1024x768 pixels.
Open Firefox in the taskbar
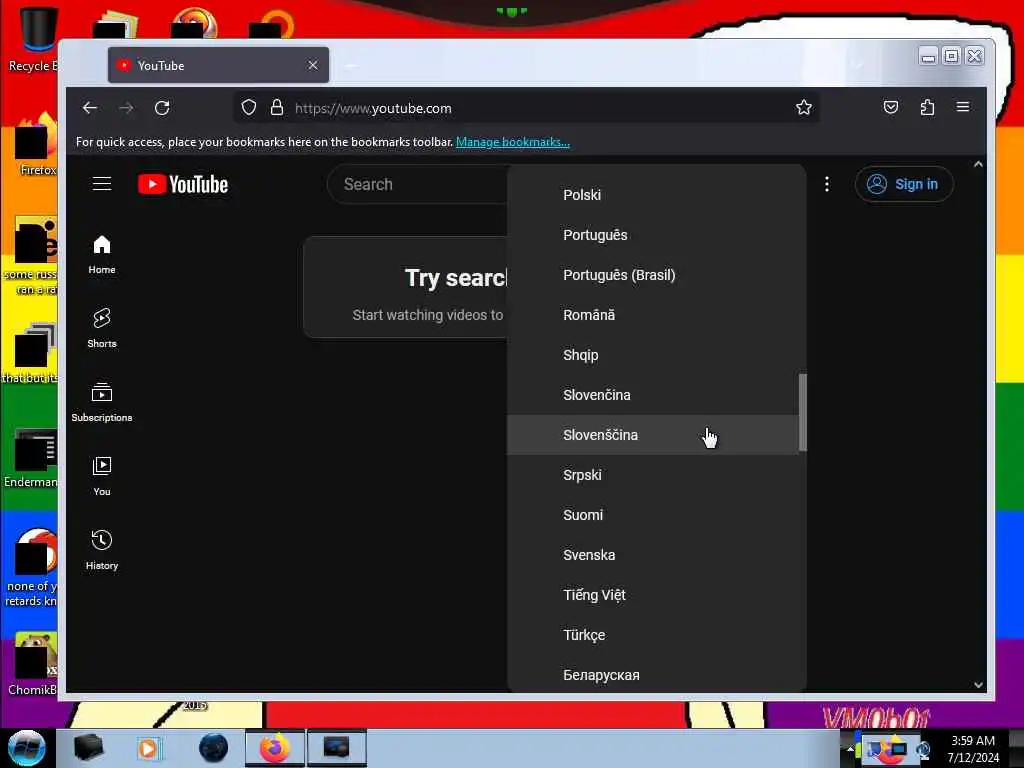274,748
